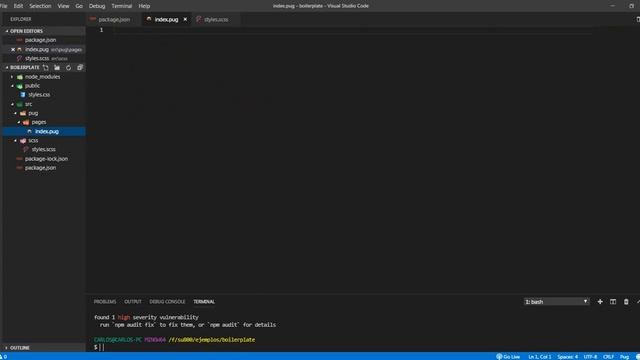This screenshot has width=640, height=360.
Task: Click the errors and warnings status indicator
Action: click(4, 357)
